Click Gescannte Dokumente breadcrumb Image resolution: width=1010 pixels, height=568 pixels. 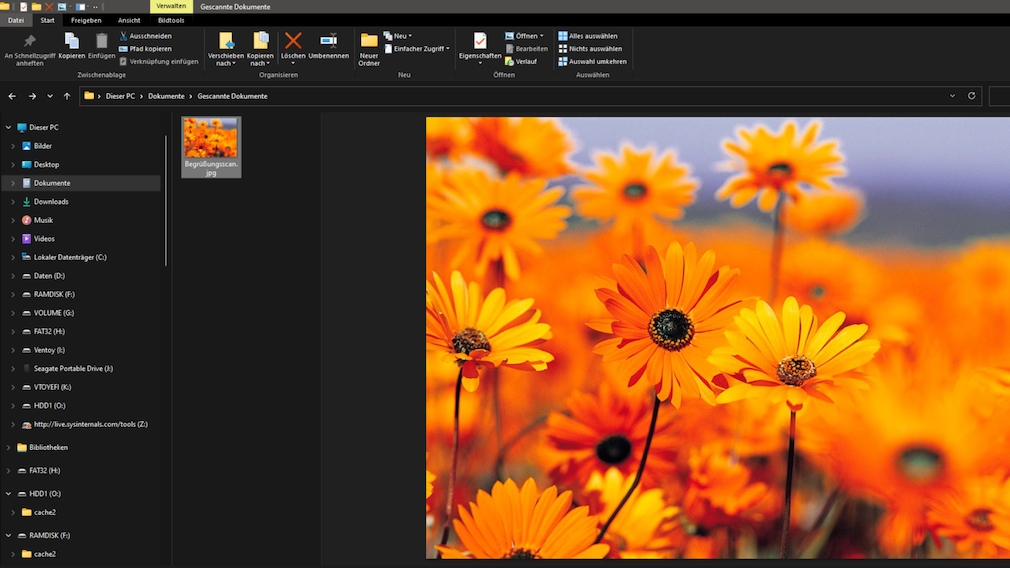click(232, 96)
